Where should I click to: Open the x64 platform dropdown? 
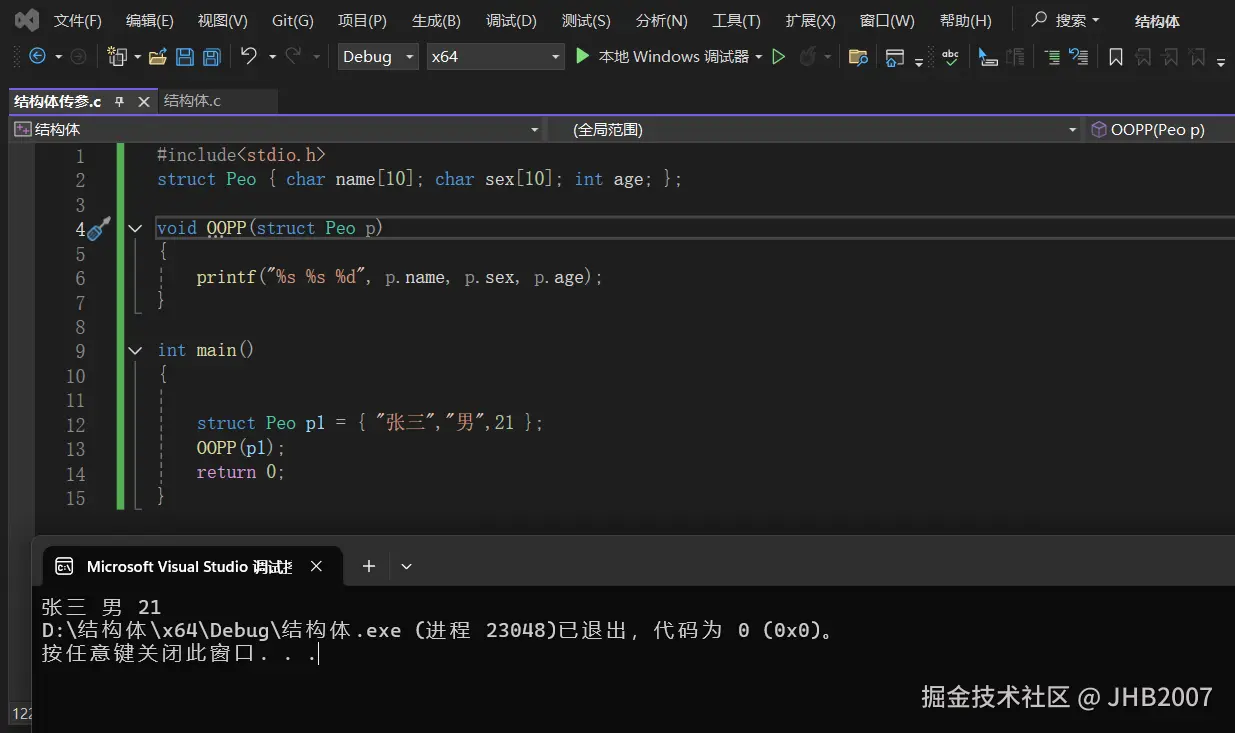pos(556,57)
